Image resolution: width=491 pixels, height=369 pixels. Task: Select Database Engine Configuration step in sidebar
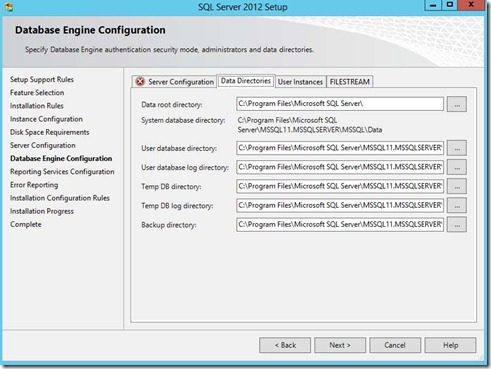pos(61,158)
